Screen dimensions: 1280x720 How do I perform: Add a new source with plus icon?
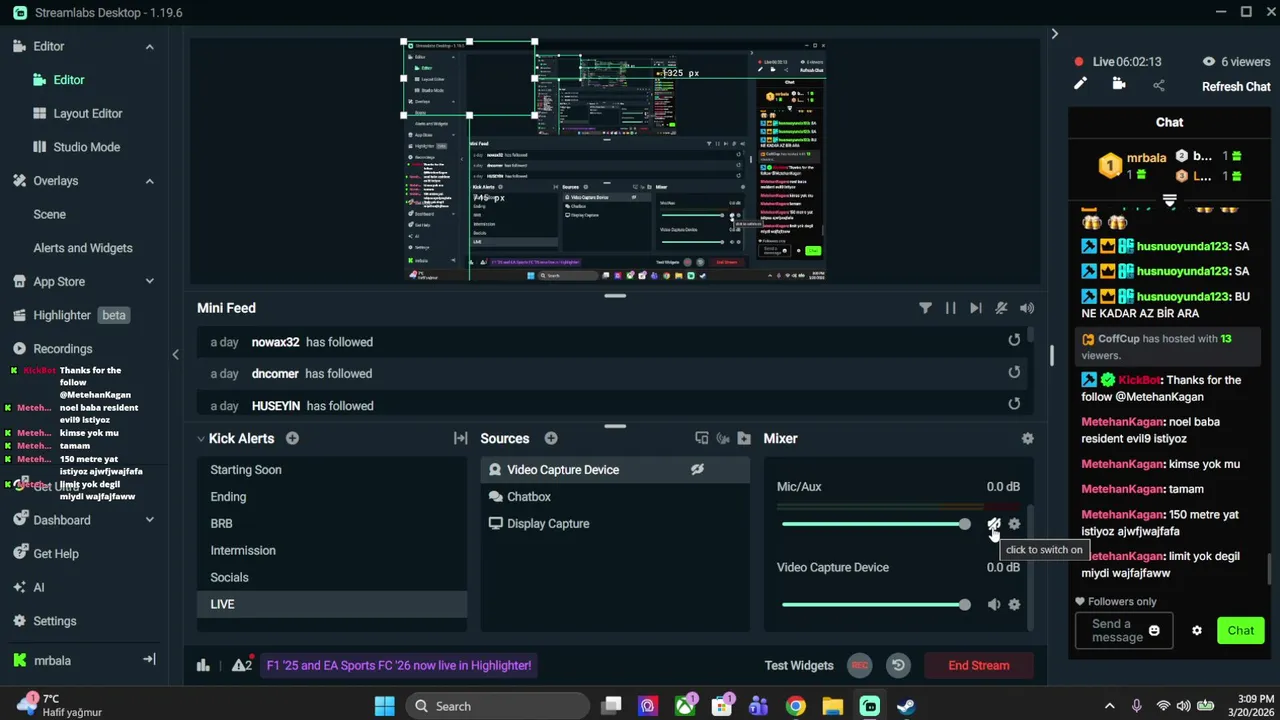pyautogui.click(x=551, y=438)
